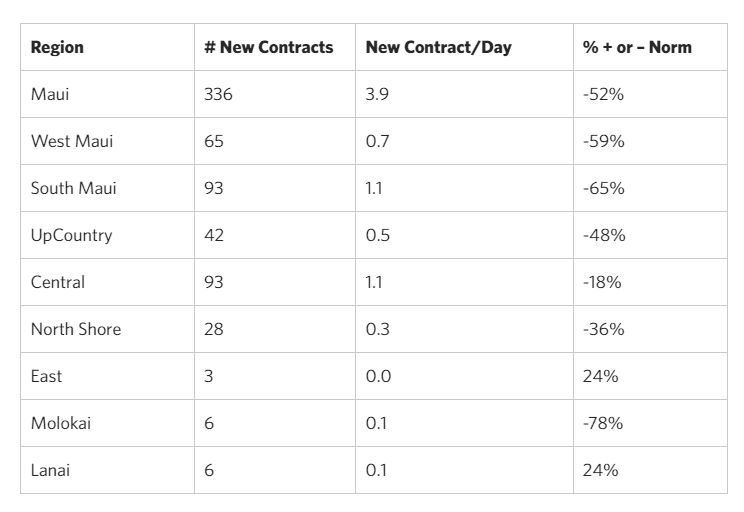Select the UpCountry row label
Image resolution: width=744 pixels, height=512 pixels.
[71, 235]
